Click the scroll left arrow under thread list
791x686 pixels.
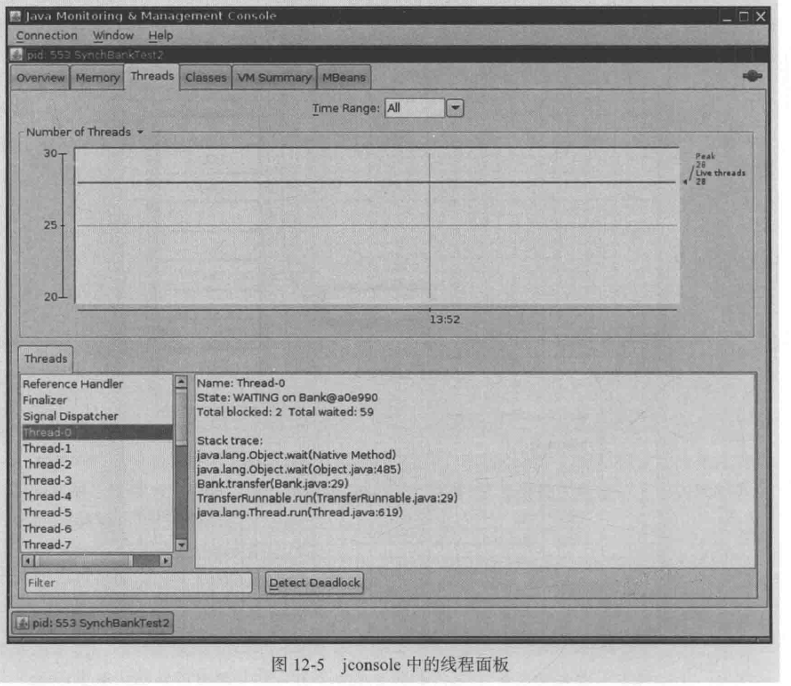[x=28, y=561]
